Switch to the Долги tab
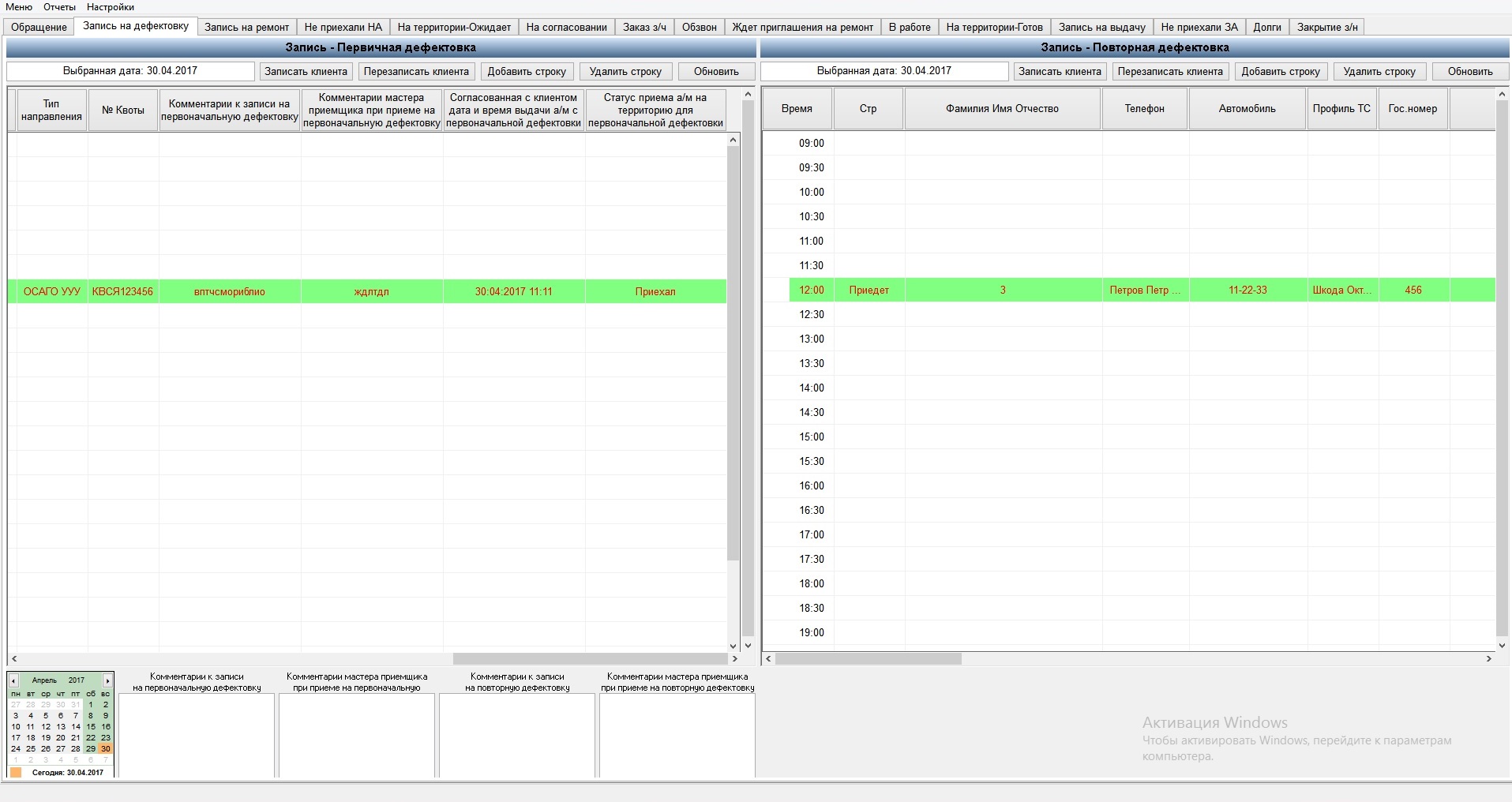 tap(1267, 27)
